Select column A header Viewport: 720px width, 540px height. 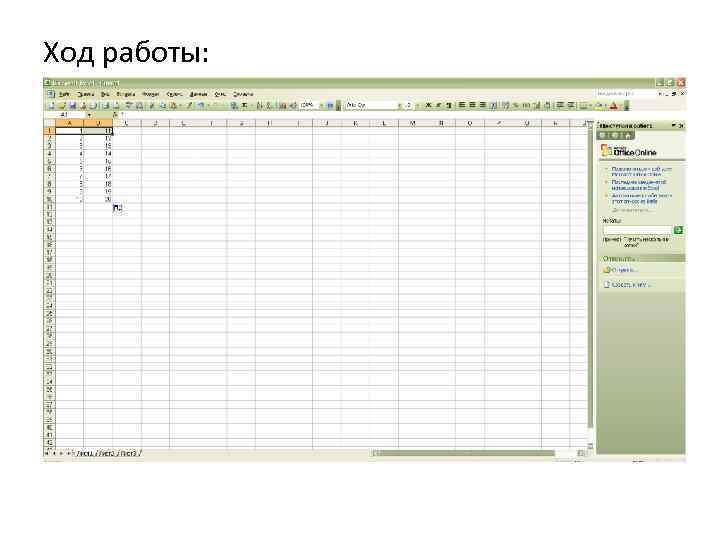[69, 123]
